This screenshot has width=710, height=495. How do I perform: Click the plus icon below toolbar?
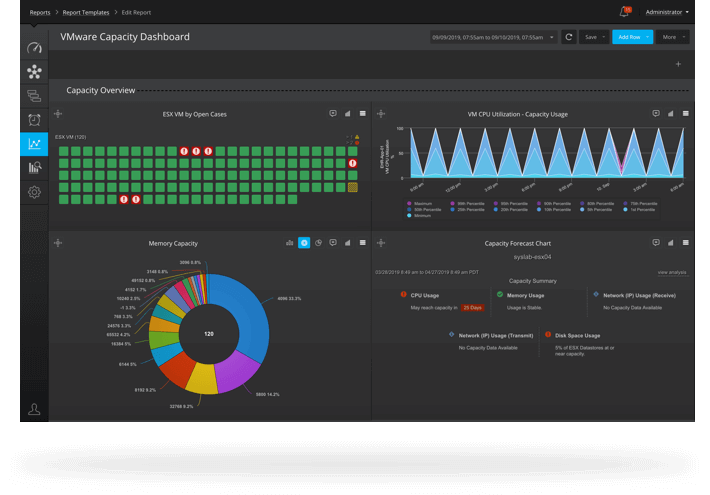click(x=678, y=64)
